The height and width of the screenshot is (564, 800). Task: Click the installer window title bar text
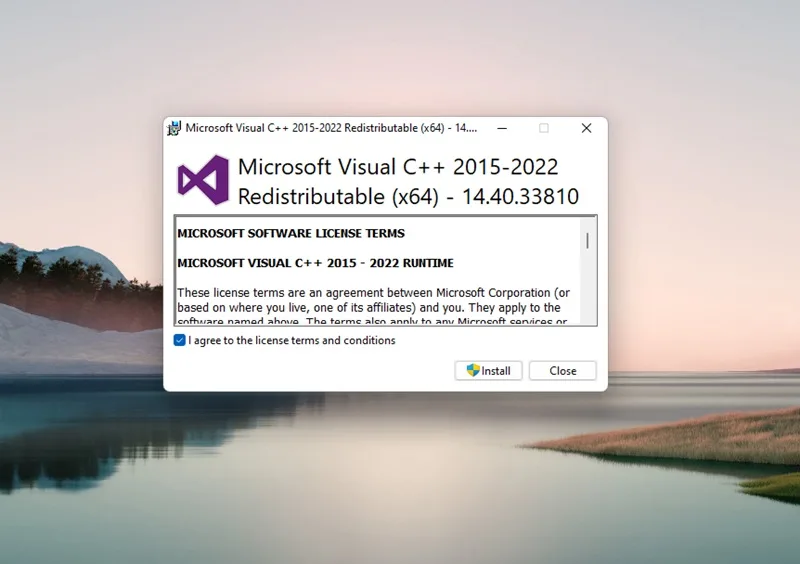[x=331, y=128]
